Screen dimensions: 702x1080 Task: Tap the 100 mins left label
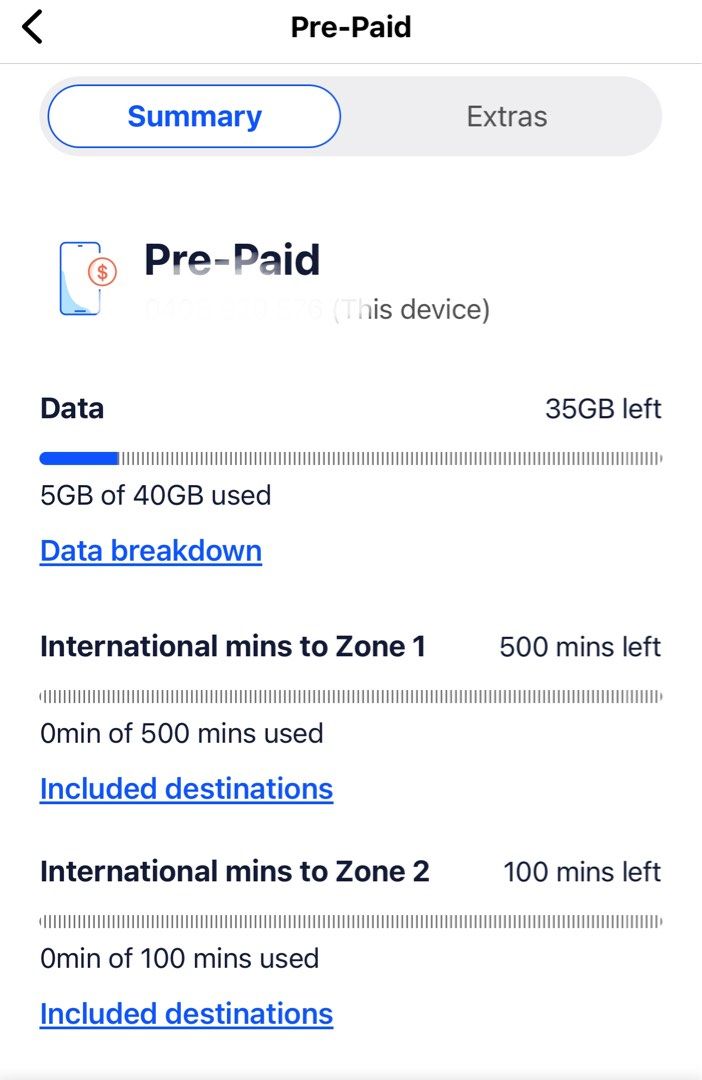pos(581,871)
